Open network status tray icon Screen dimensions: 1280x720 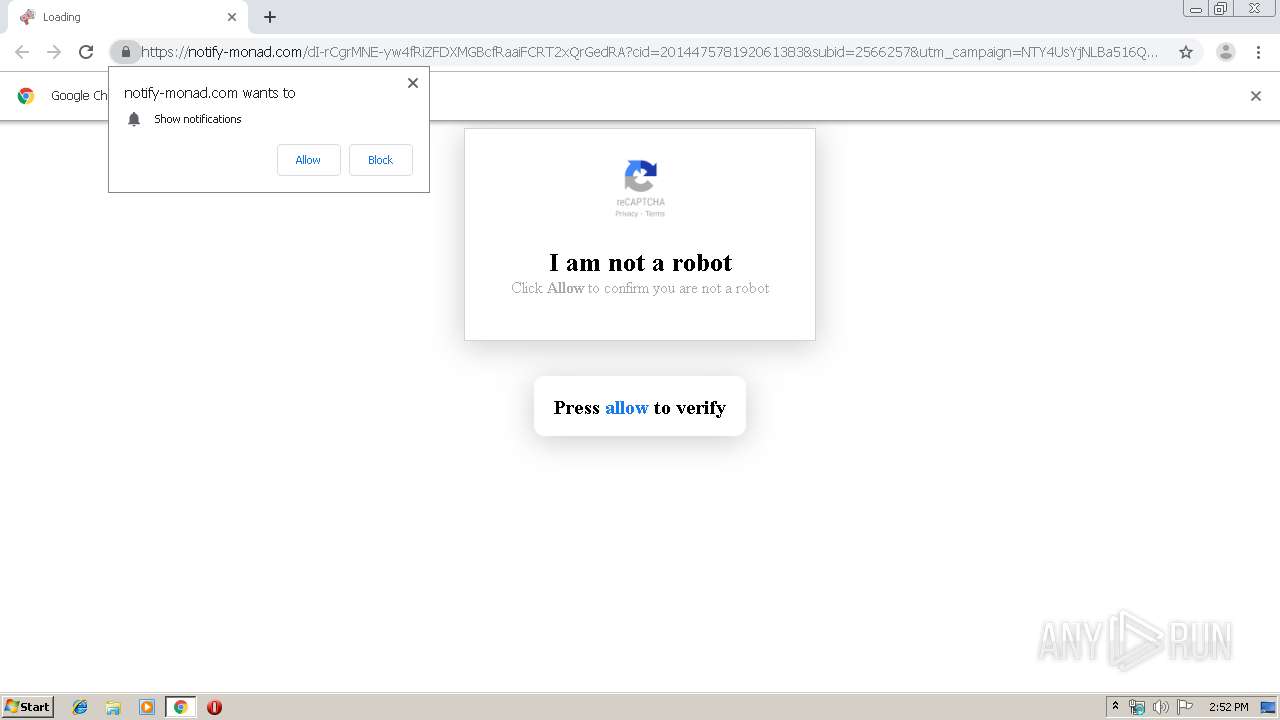point(1137,707)
